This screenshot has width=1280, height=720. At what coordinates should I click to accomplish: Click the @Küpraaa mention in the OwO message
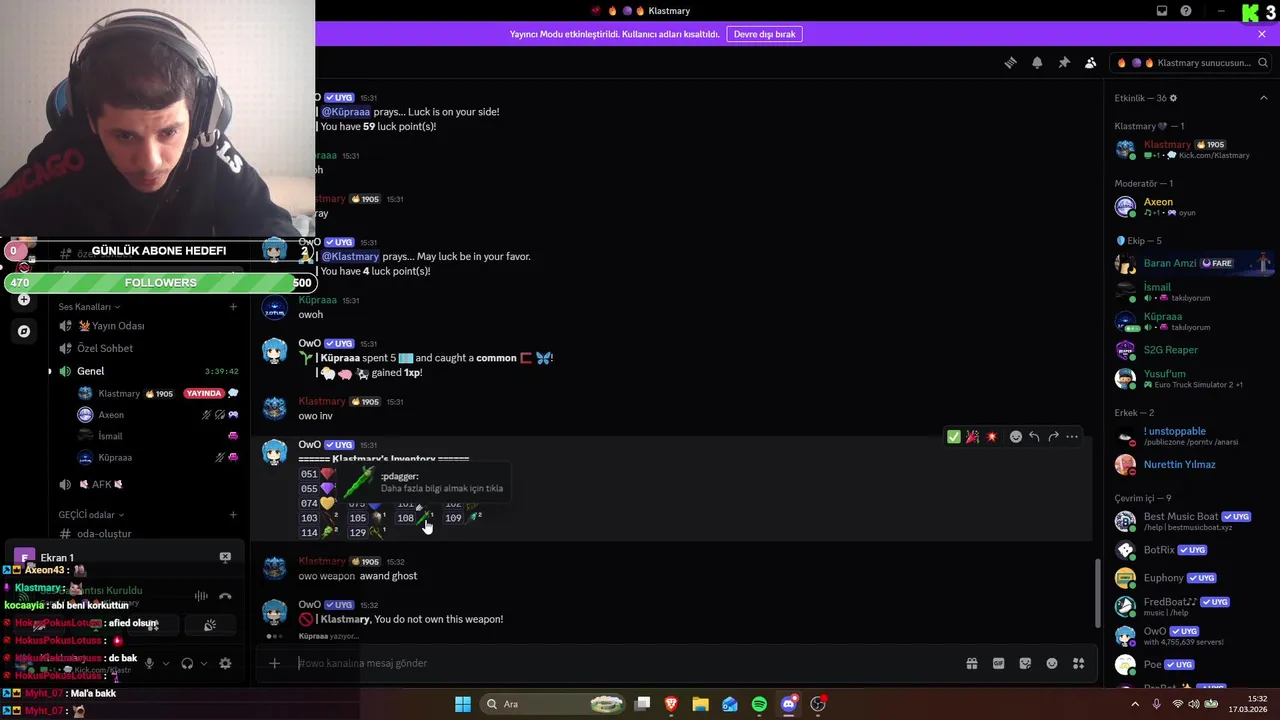(x=346, y=112)
